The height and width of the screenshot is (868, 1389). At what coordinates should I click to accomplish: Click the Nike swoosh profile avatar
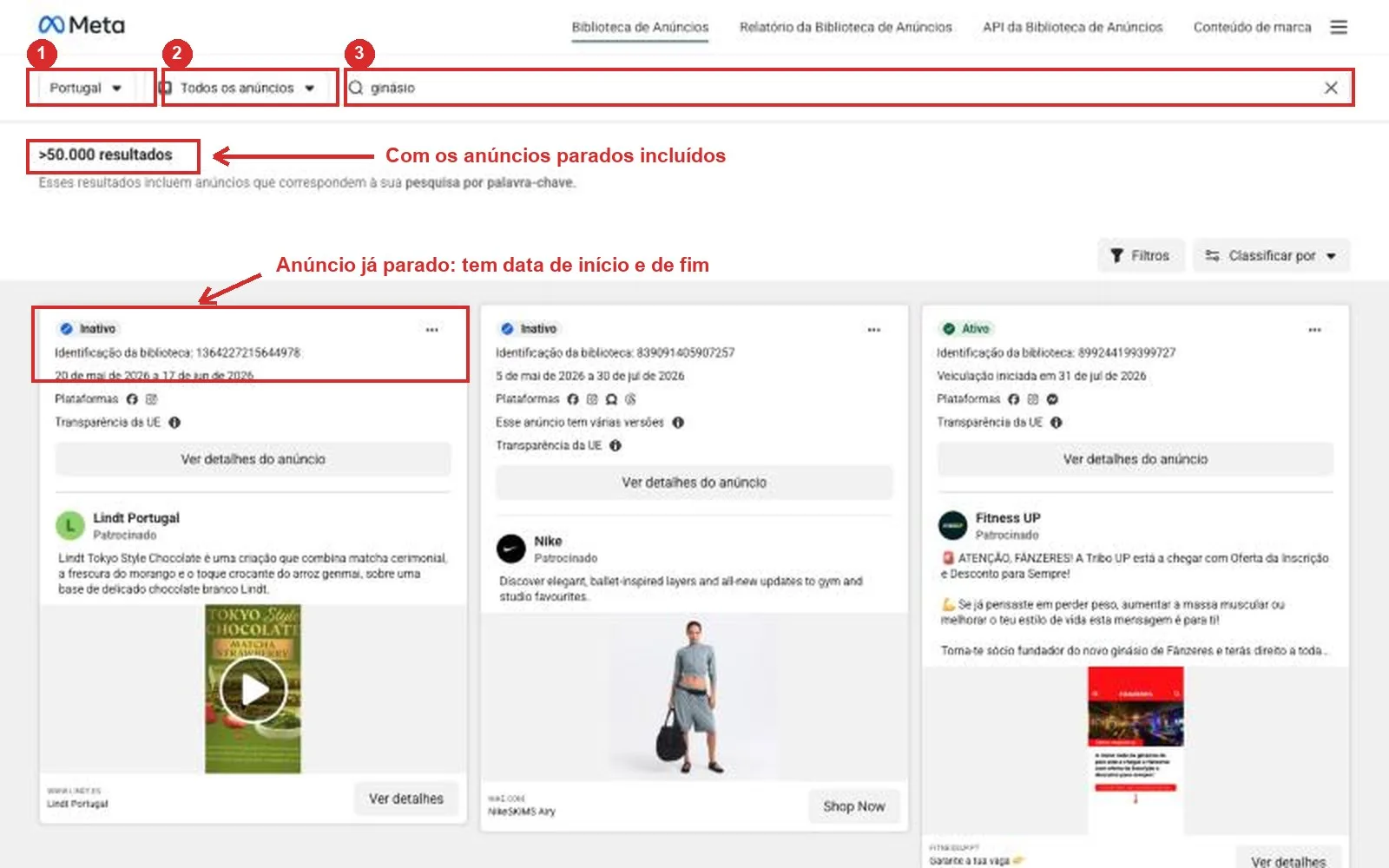pos(510,549)
